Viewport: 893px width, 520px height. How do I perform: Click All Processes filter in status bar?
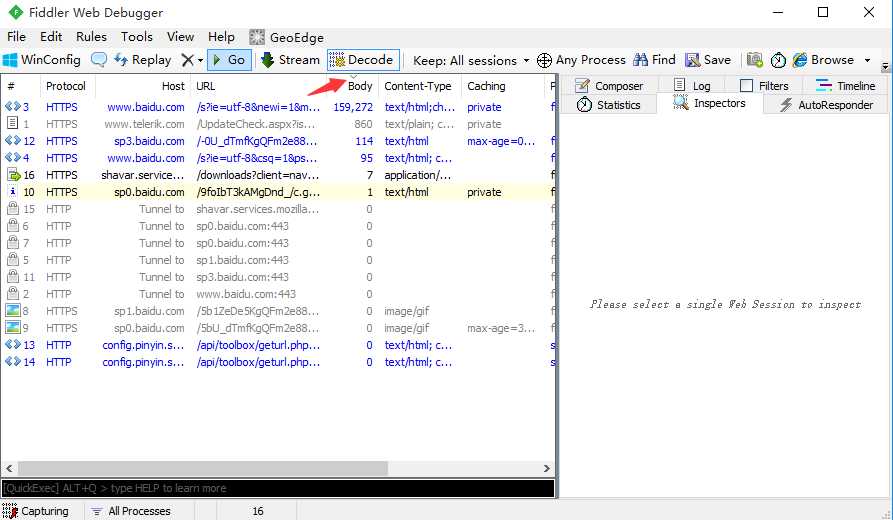[131, 511]
